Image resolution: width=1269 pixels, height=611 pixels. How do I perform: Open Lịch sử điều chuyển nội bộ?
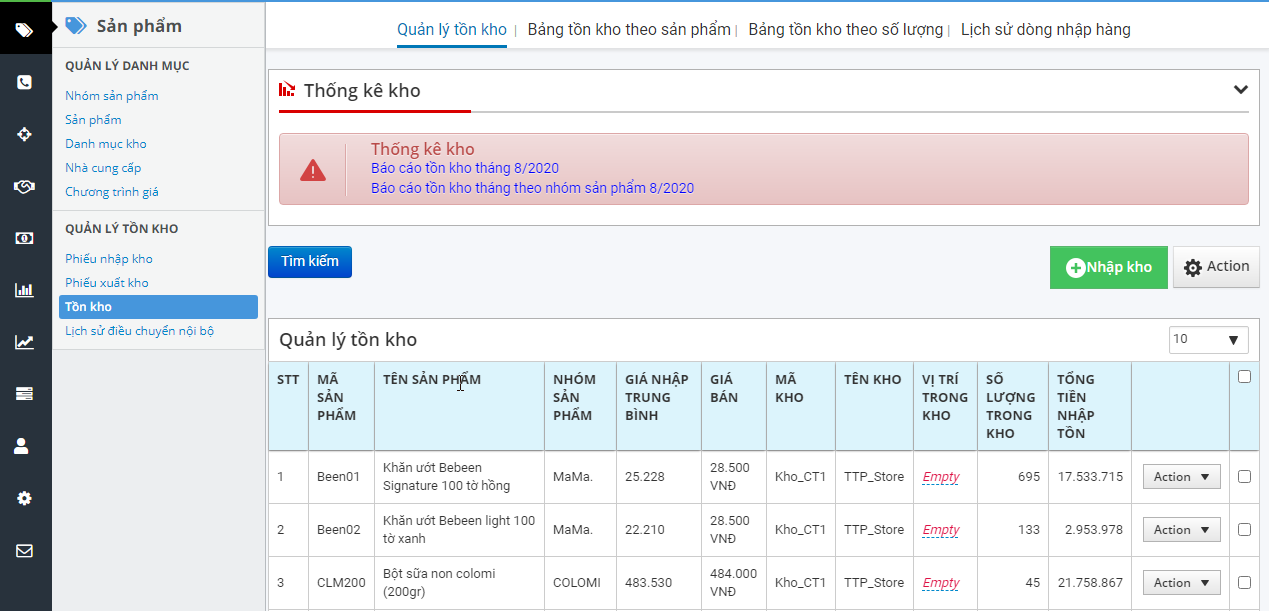(140, 331)
